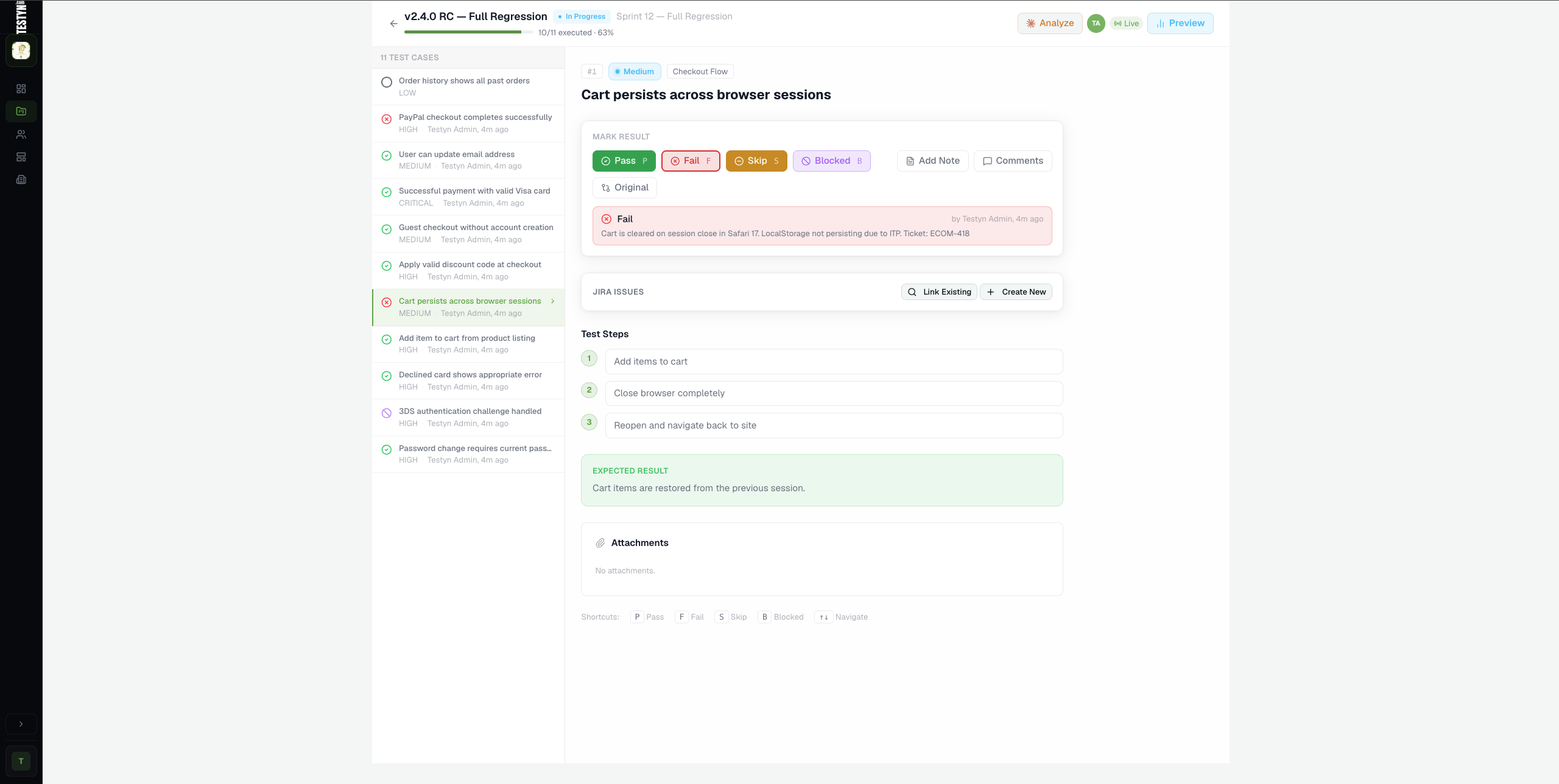Select 'Add item to cart from product listing' case
The image size is (1559, 784).
[x=468, y=344]
